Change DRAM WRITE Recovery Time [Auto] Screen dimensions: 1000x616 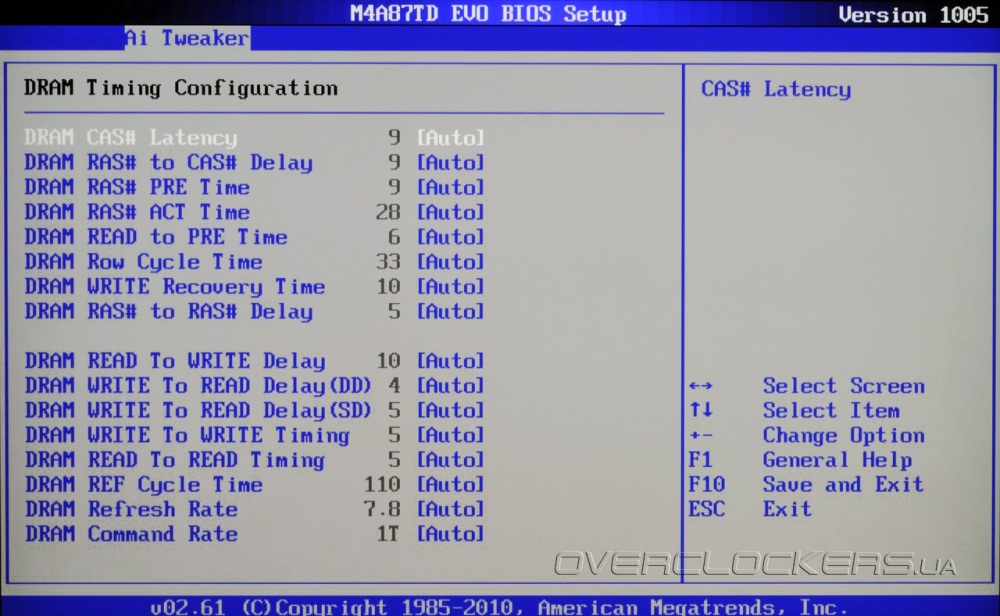pos(450,286)
